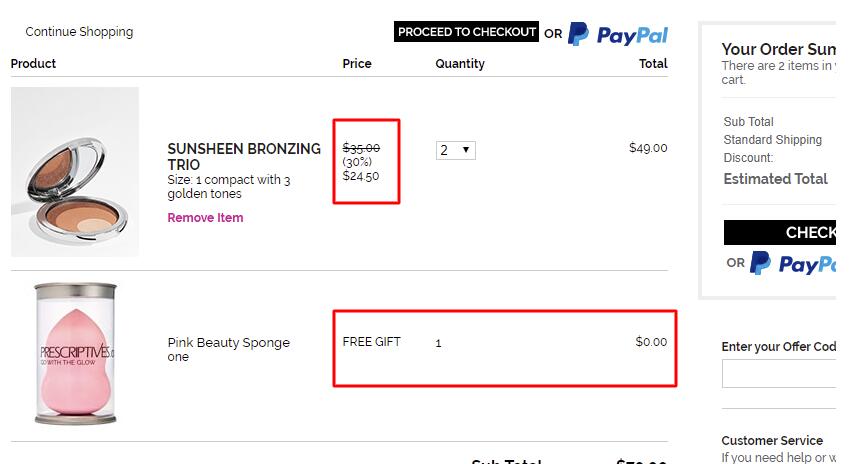
Task: Click the Remove Item link
Action: [x=205, y=218]
